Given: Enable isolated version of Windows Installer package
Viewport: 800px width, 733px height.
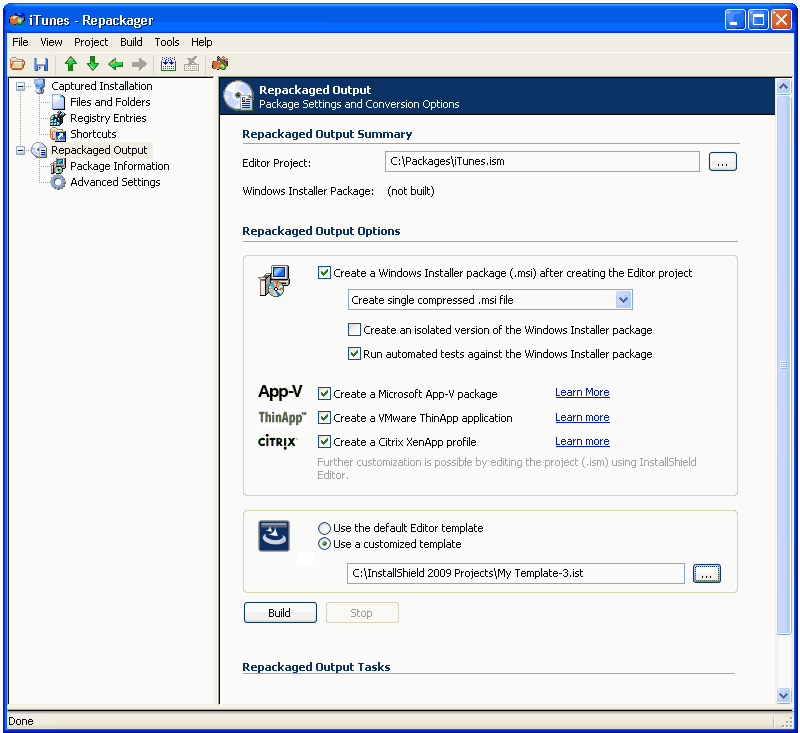Looking at the screenshot, I should pos(354,330).
